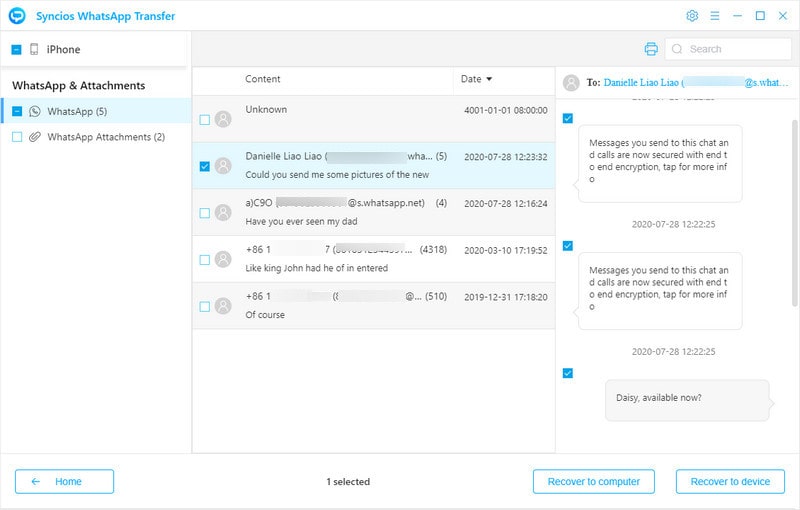Click first end-to-end encryption message bubble
The image size is (800, 510).
pos(660,164)
